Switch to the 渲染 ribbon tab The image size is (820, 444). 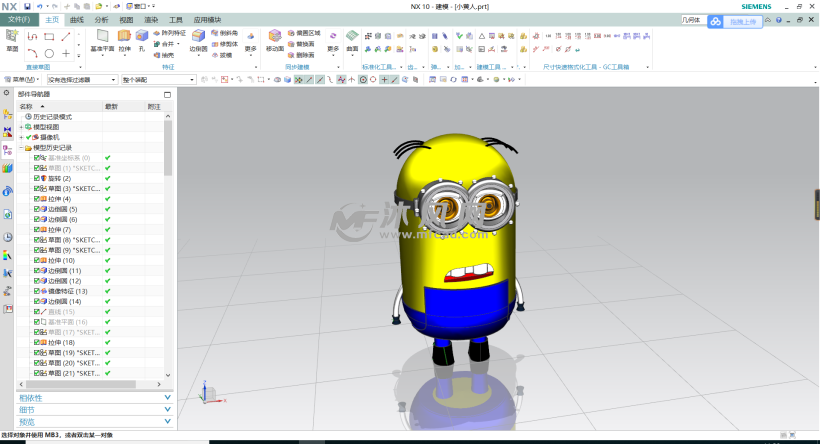[151, 20]
